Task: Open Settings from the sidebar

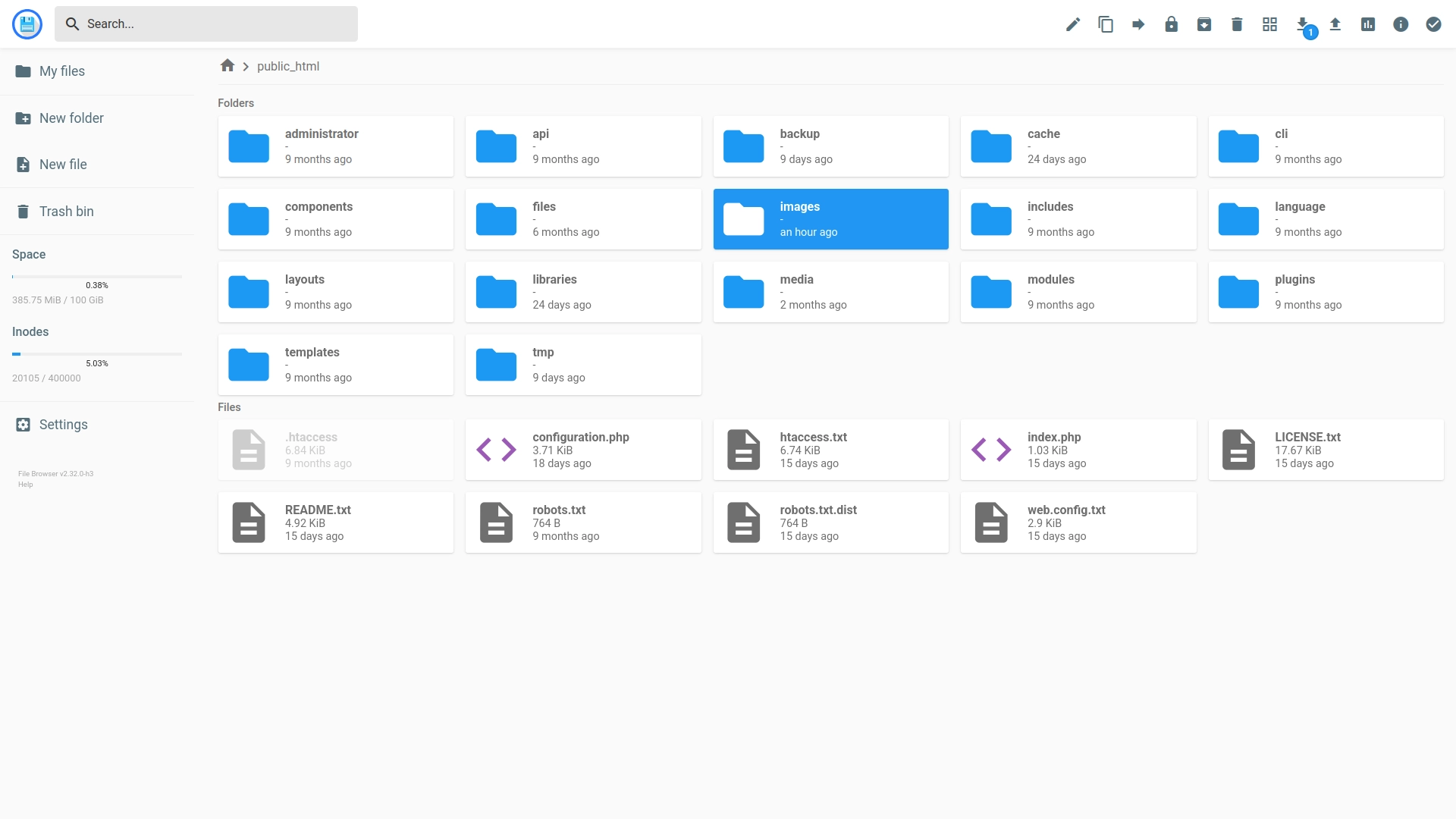Action: pos(63,425)
